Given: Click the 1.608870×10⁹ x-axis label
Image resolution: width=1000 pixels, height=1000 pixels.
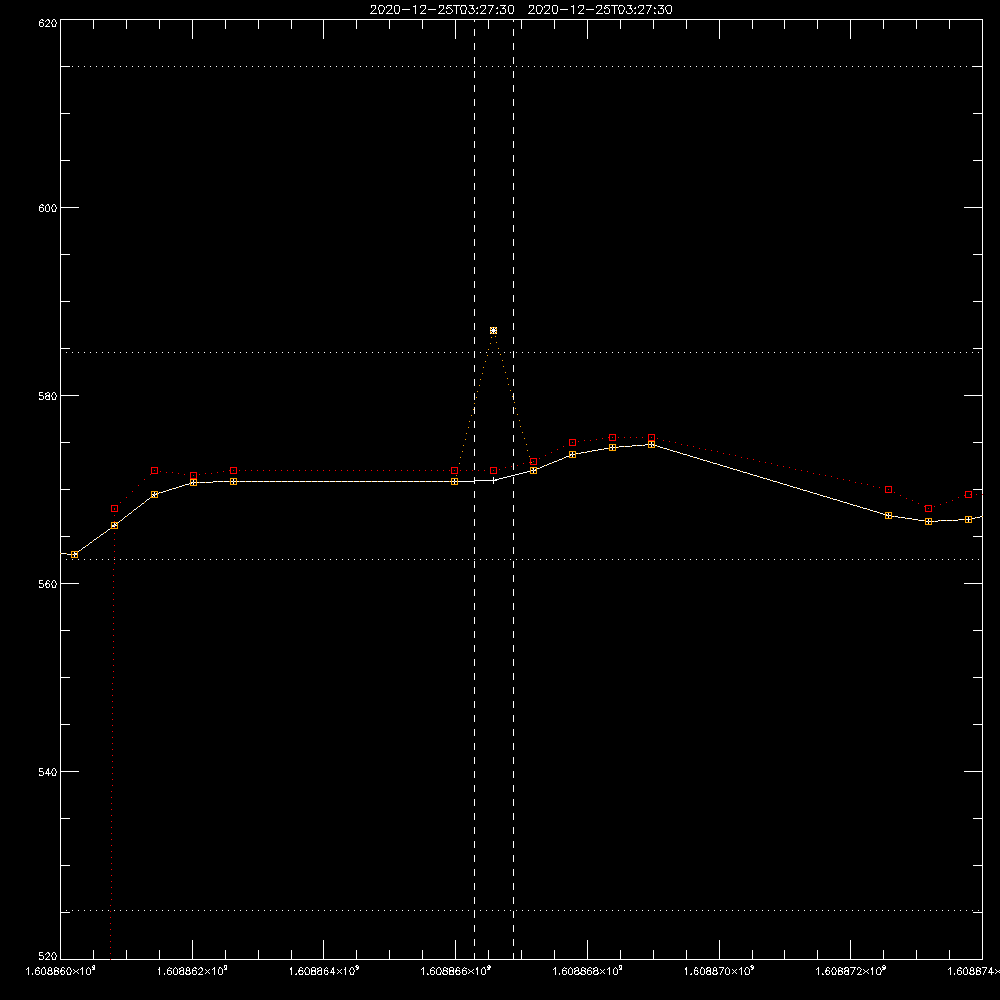Looking at the screenshot, I should pos(719,971).
